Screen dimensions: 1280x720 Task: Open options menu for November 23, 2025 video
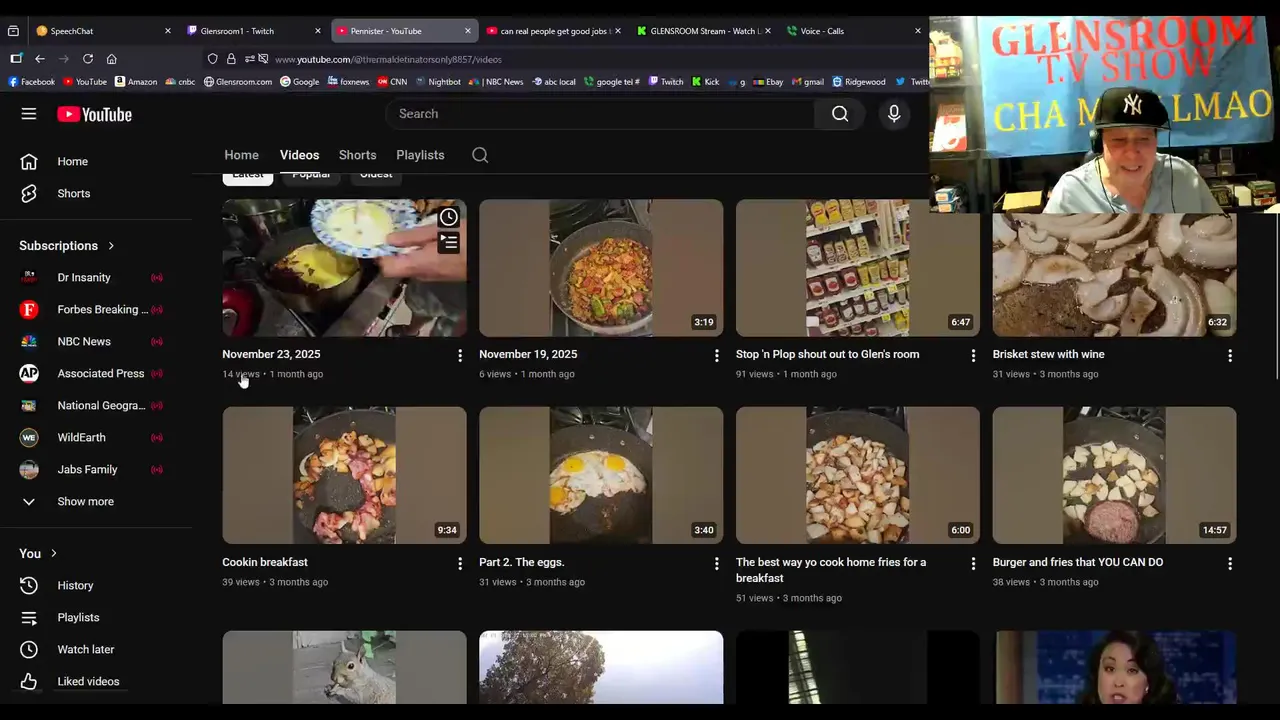pyautogui.click(x=460, y=355)
